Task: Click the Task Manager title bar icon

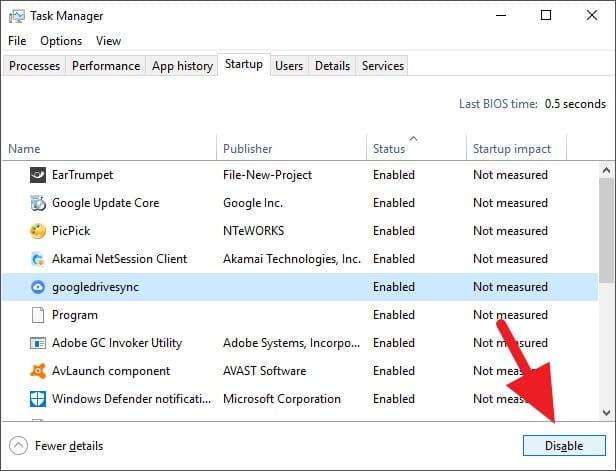Action: tap(17, 16)
